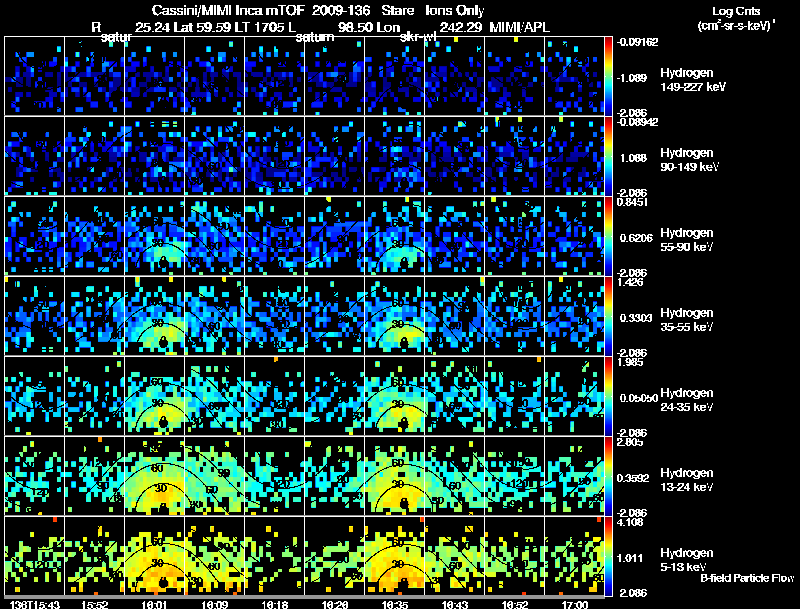This screenshot has height=609, width=800.
Task: Select the Hydrogen 5-13 keV label
Action: (687, 560)
